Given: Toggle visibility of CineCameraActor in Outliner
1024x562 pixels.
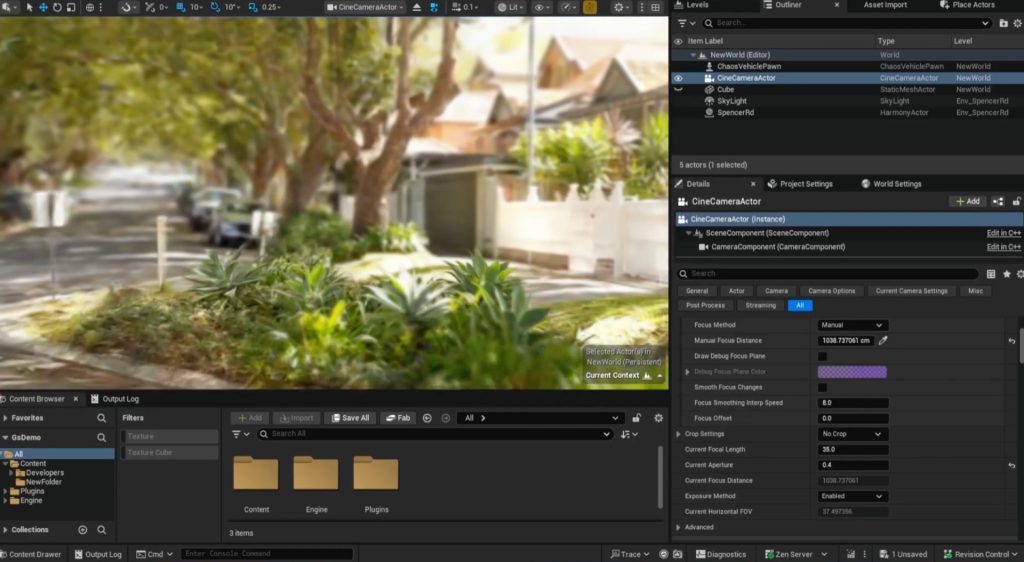Looking at the screenshot, I should [x=679, y=78].
